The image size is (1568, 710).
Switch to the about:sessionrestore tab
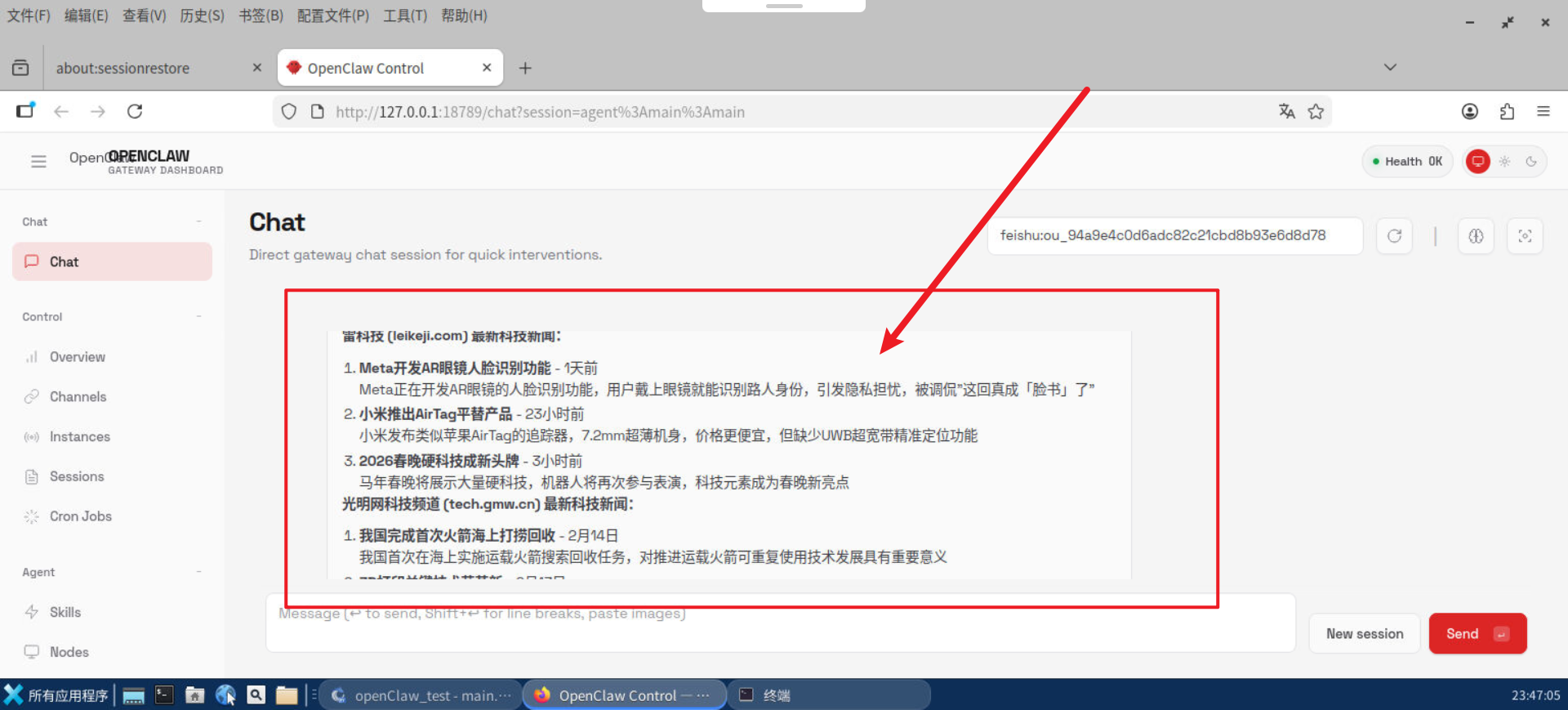coord(157,68)
